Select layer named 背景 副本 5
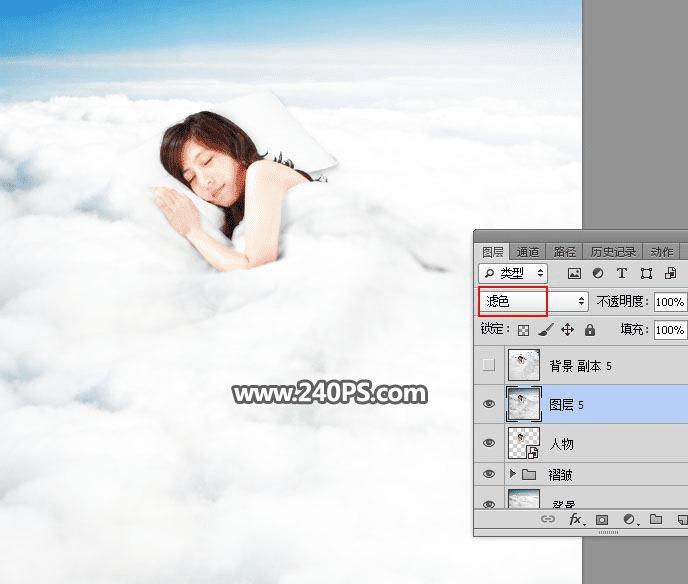The height and width of the screenshot is (584, 688). [x=580, y=366]
